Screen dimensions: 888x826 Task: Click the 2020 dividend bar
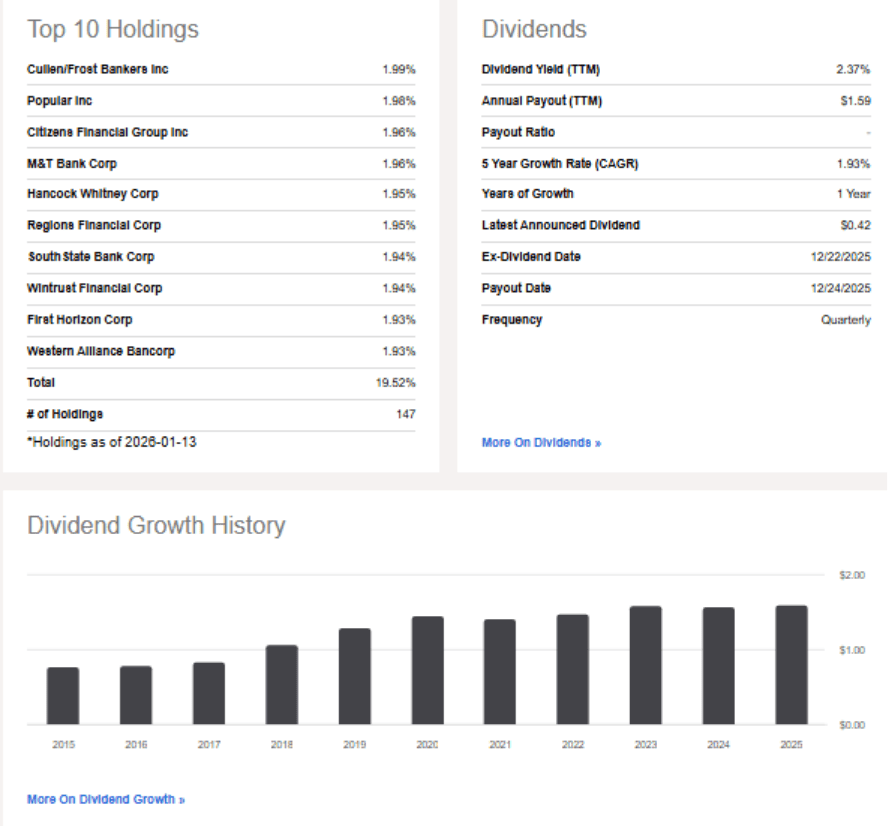point(426,670)
